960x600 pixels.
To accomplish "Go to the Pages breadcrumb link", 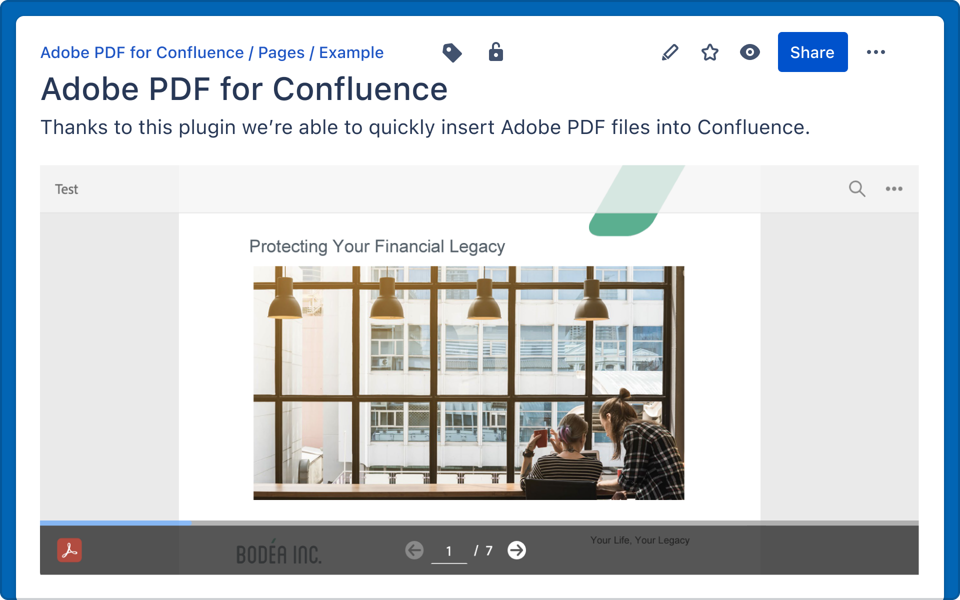I will click(x=281, y=53).
